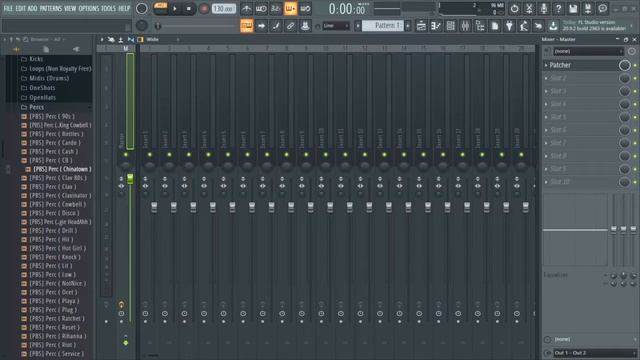Expand the Slot 2 arrow menu
This screenshot has width=640, height=360.
546,78
